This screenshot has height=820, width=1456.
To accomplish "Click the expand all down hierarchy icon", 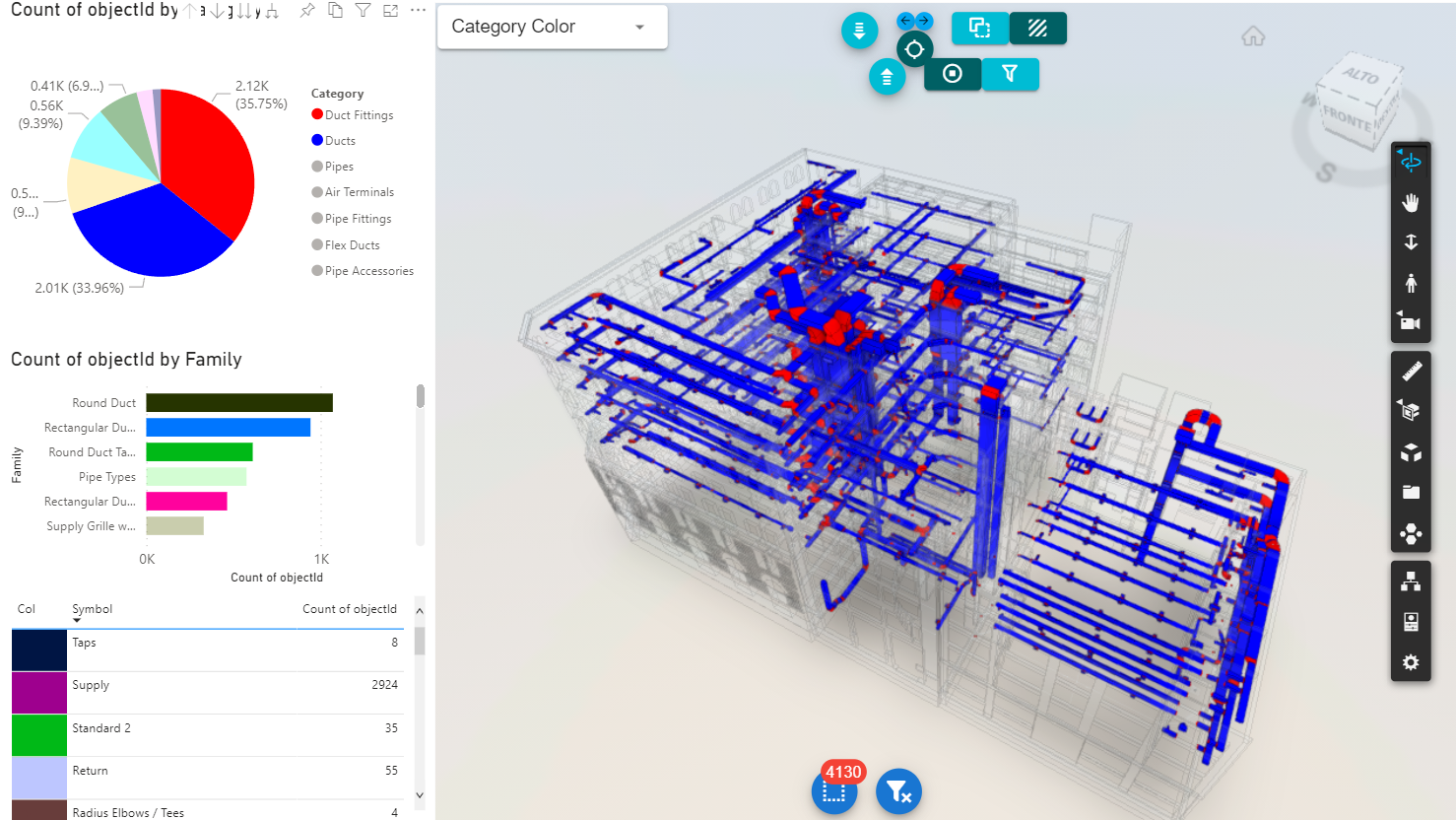I will pyautogui.click(x=272, y=11).
